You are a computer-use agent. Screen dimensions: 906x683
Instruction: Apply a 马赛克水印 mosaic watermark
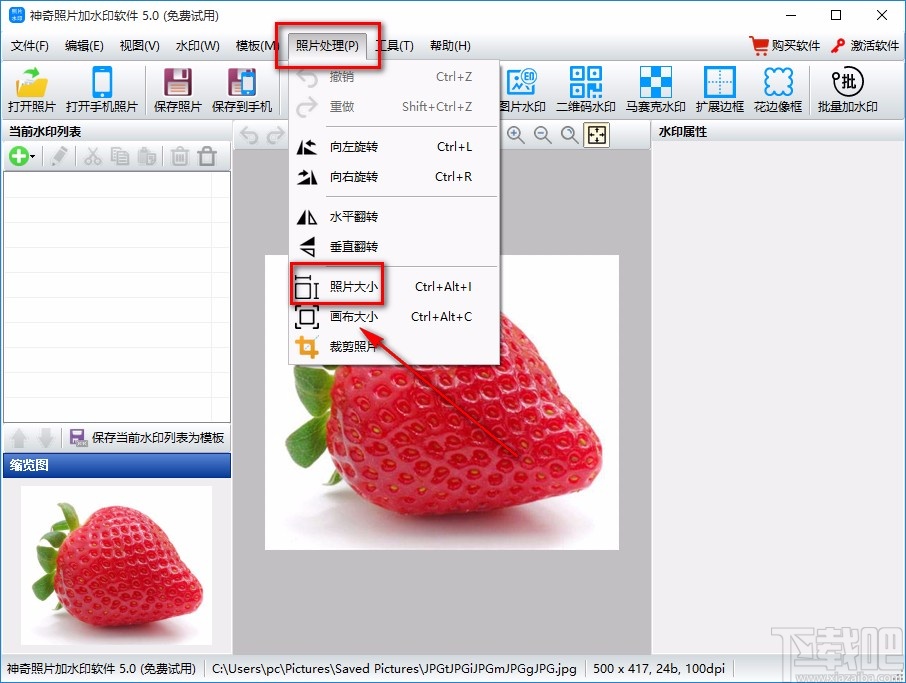655,89
